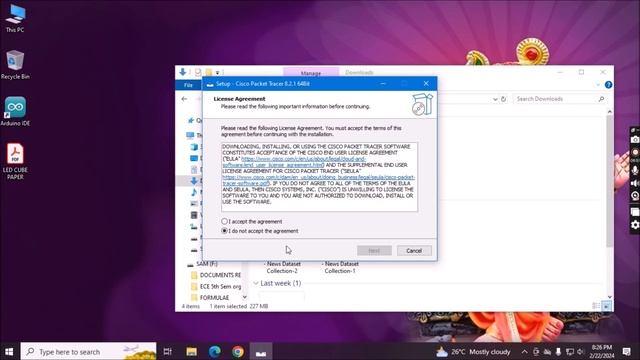Open FORMULAE folder in navigation pane
The width and height of the screenshot is (640, 360).
[x=214, y=298]
